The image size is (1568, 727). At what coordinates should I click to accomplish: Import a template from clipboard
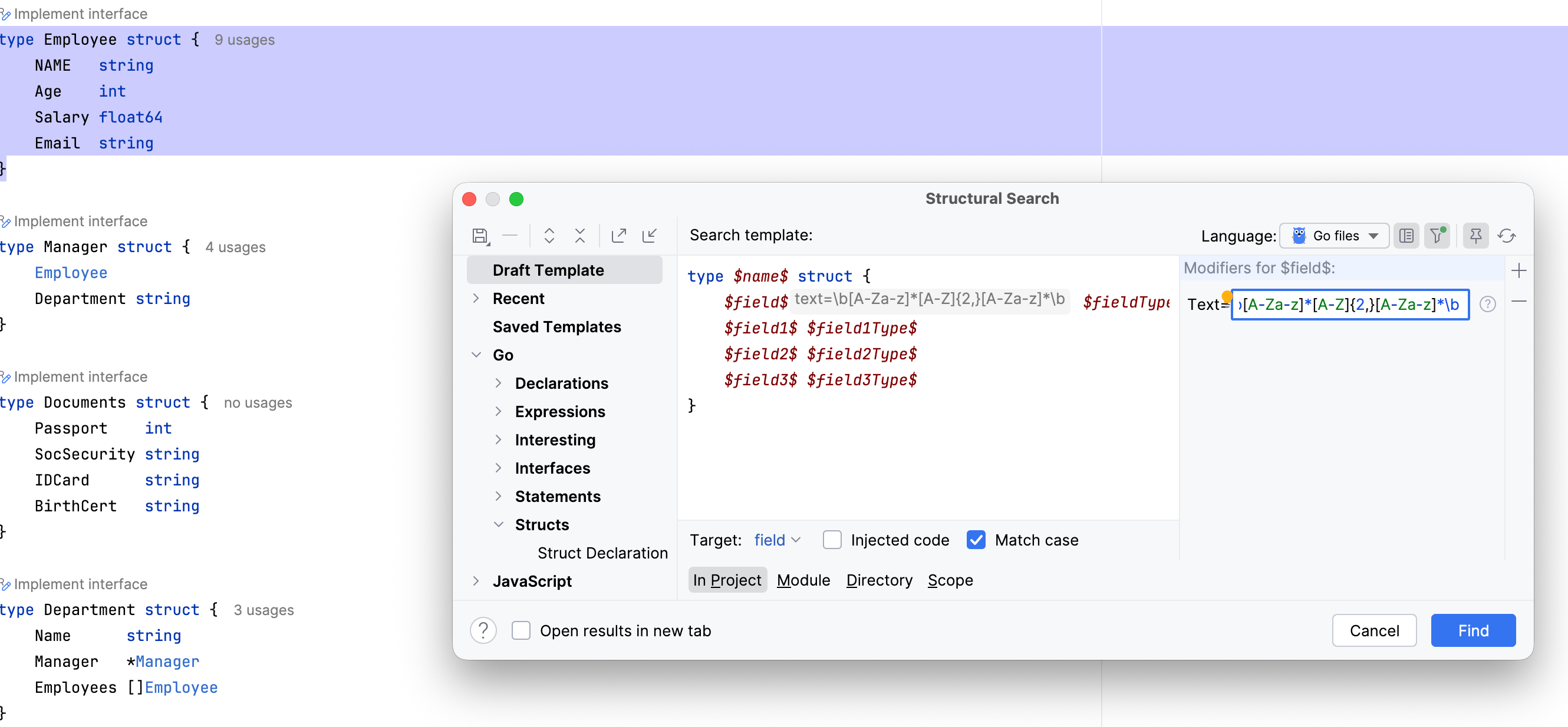click(x=650, y=236)
